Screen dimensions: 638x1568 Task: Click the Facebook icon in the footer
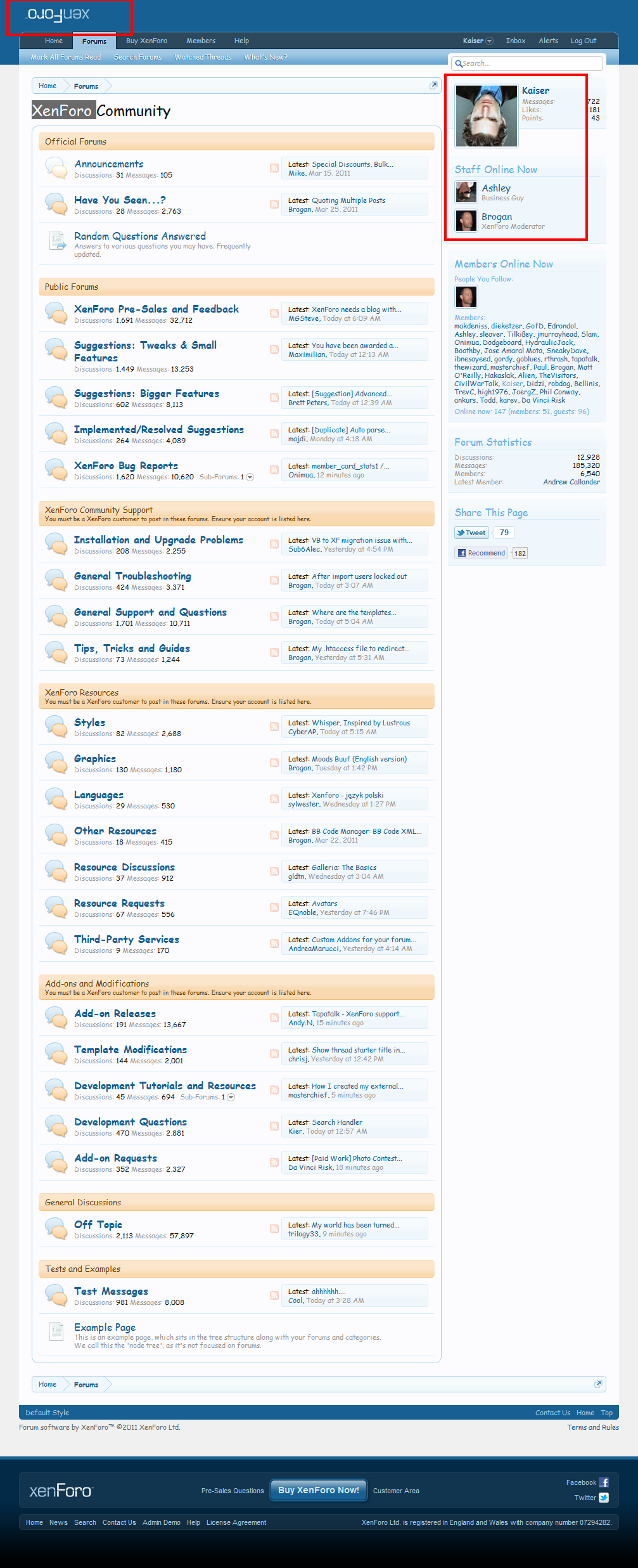tap(604, 1482)
